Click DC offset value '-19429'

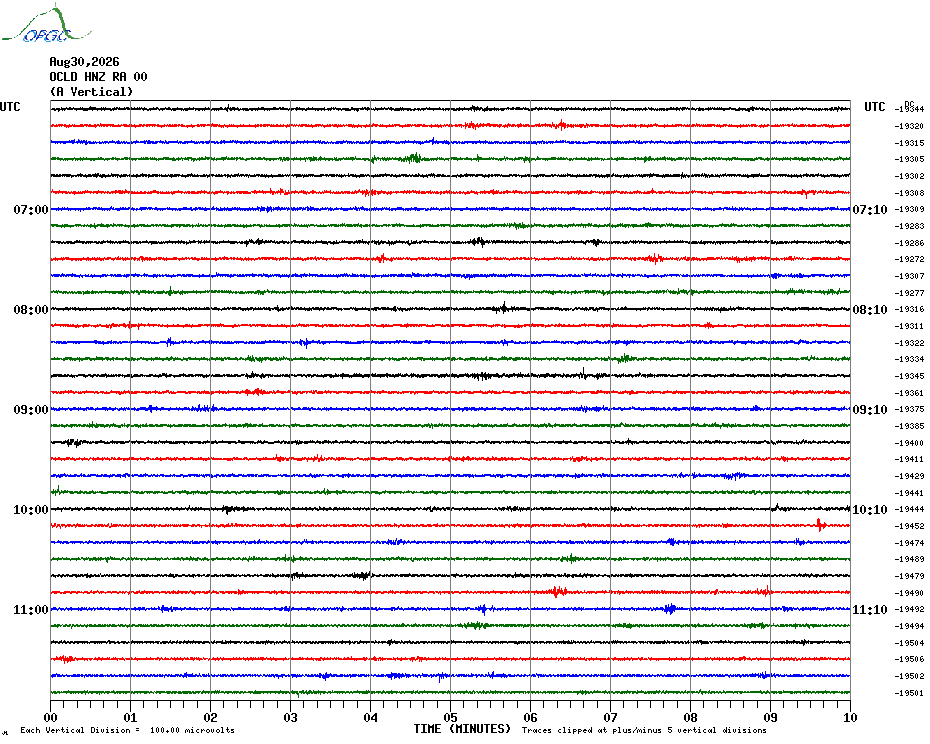(909, 476)
